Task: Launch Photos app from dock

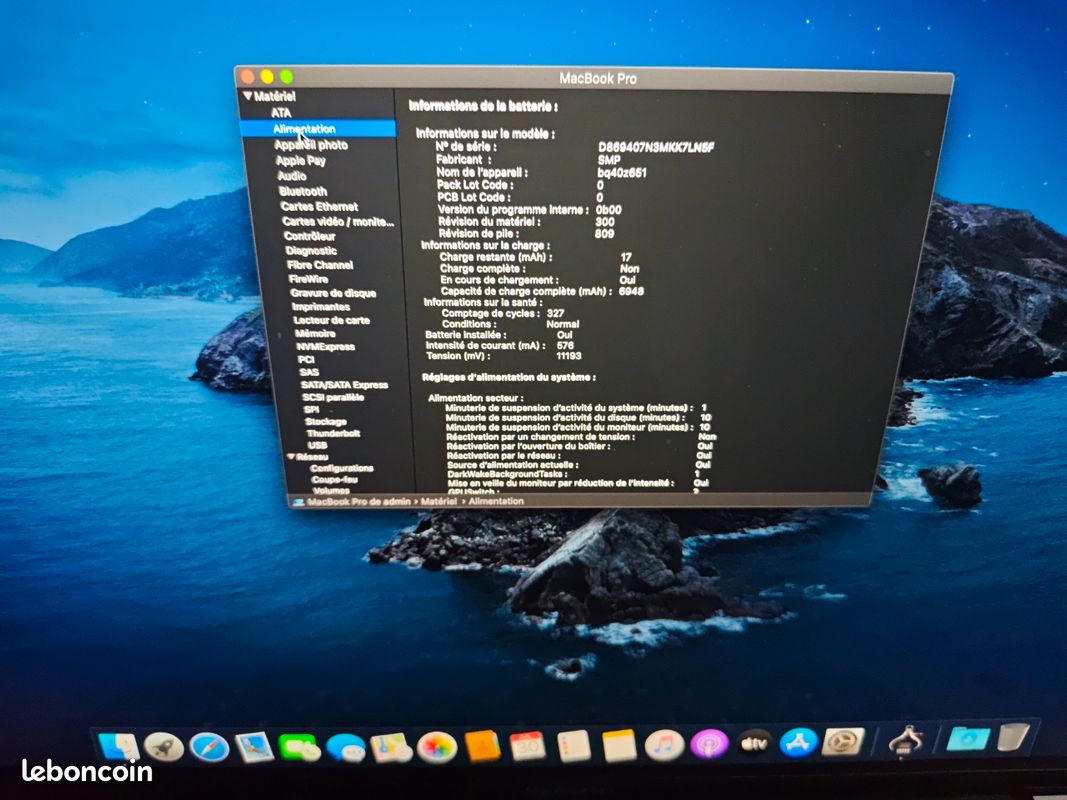Action: 437,747
